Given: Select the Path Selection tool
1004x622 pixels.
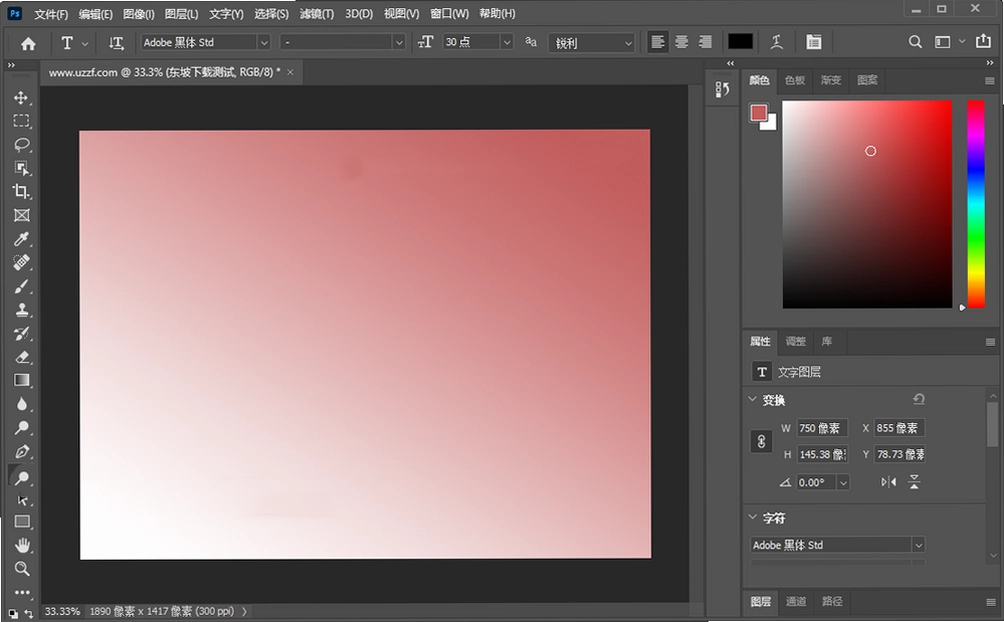Looking at the screenshot, I should (21, 500).
